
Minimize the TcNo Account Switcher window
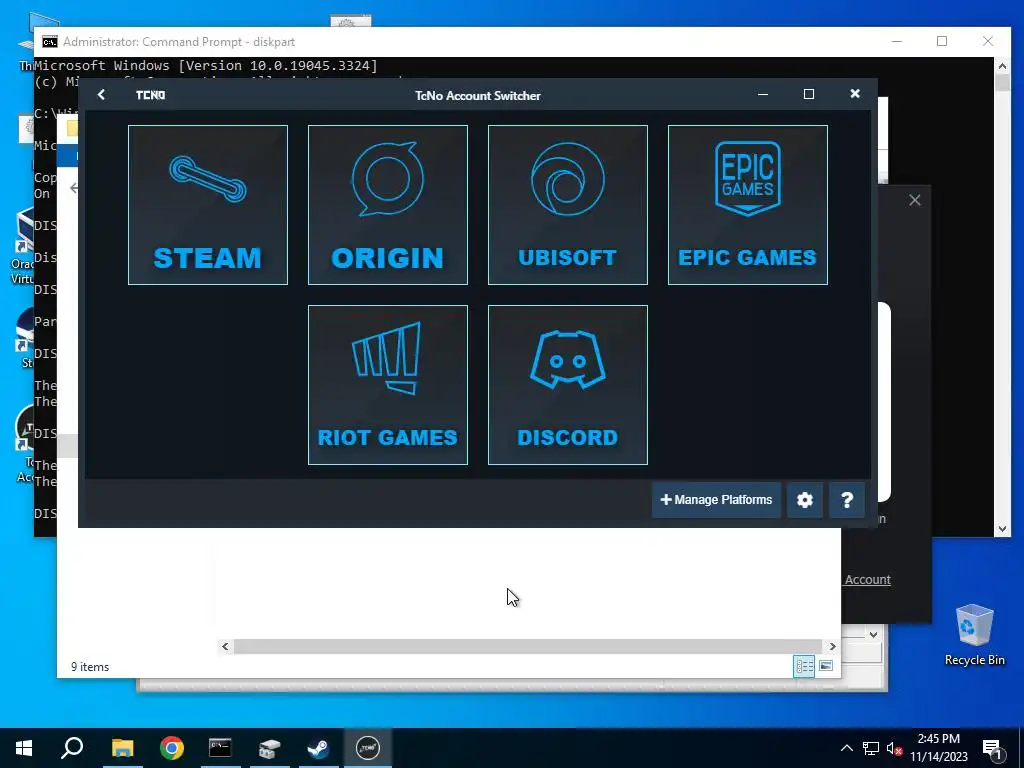click(x=763, y=94)
